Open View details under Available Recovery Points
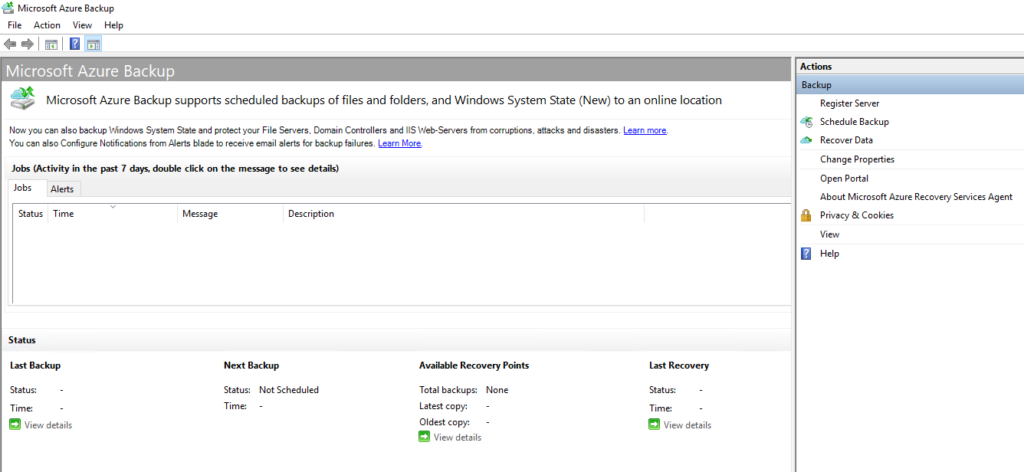The width and height of the screenshot is (1024, 472). click(458, 438)
